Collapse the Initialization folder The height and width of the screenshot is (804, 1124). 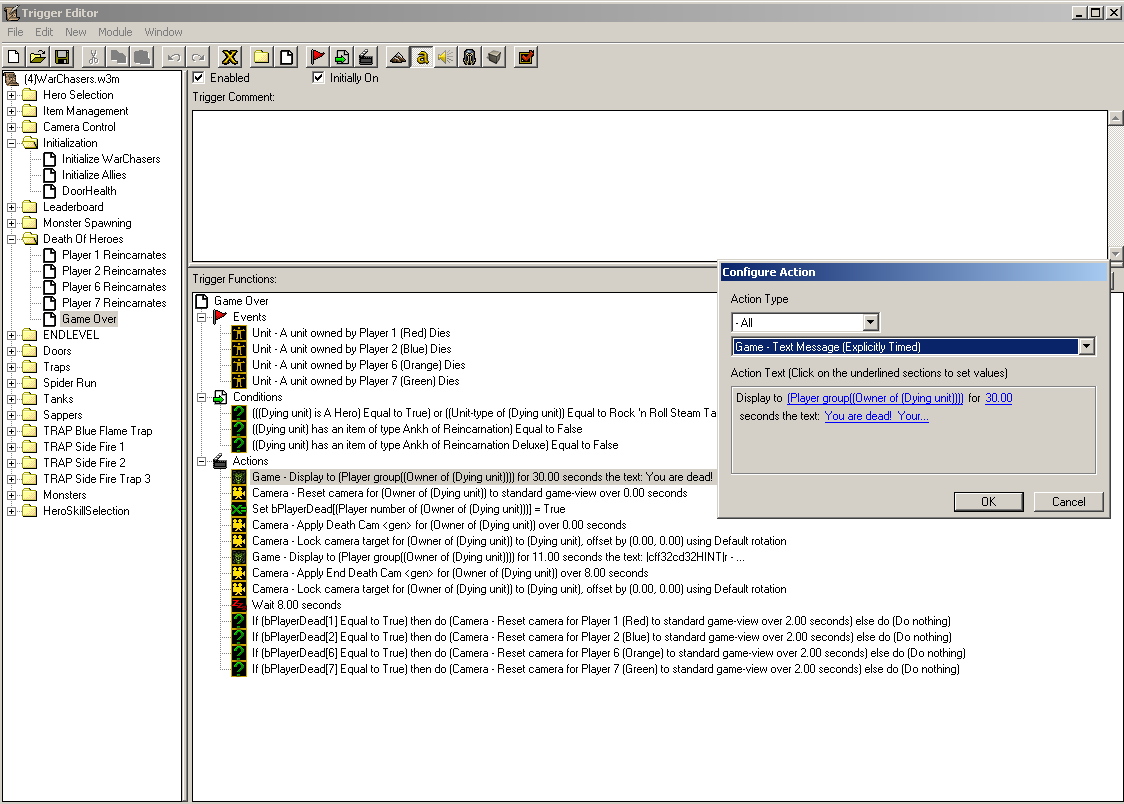[11, 143]
